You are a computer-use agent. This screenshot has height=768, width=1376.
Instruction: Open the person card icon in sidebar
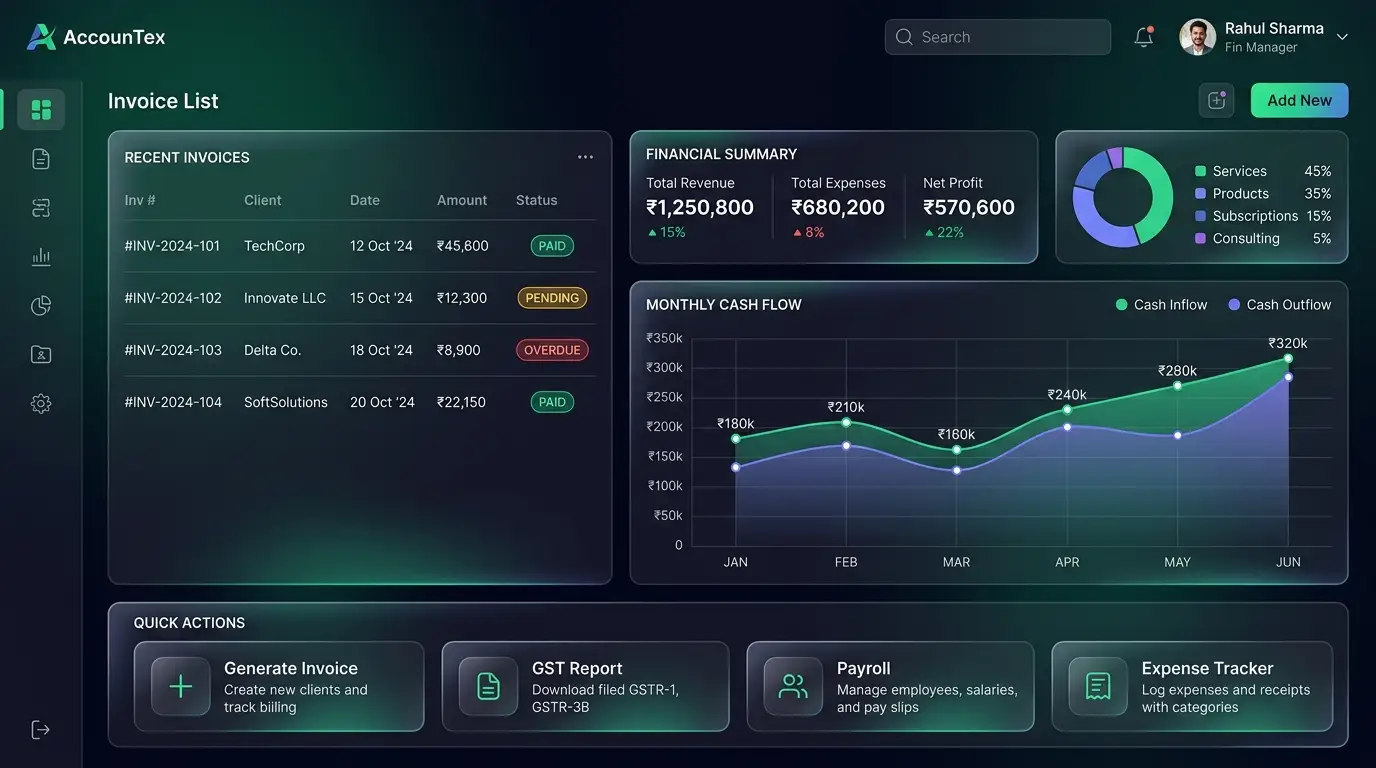41,355
